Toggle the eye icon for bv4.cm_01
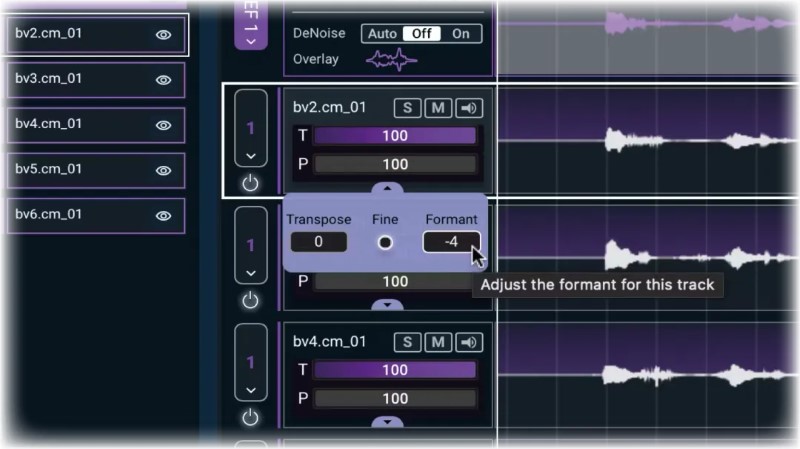This screenshot has width=800, height=449. pos(163,125)
